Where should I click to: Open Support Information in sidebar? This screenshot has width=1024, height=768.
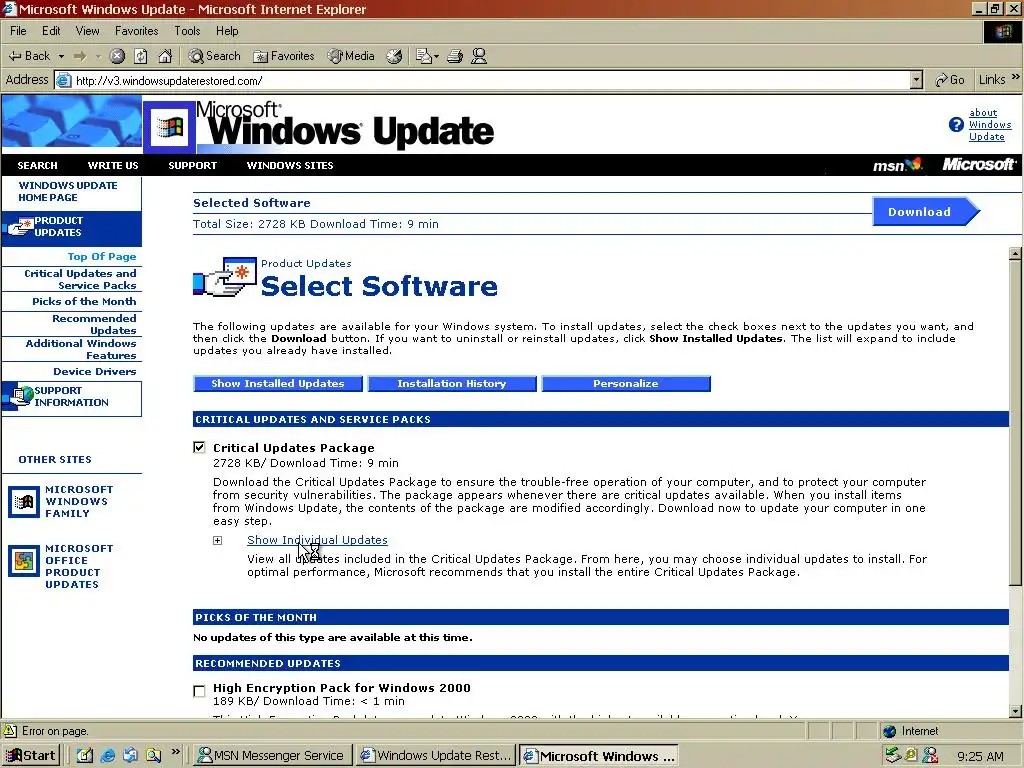pos(71,397)
